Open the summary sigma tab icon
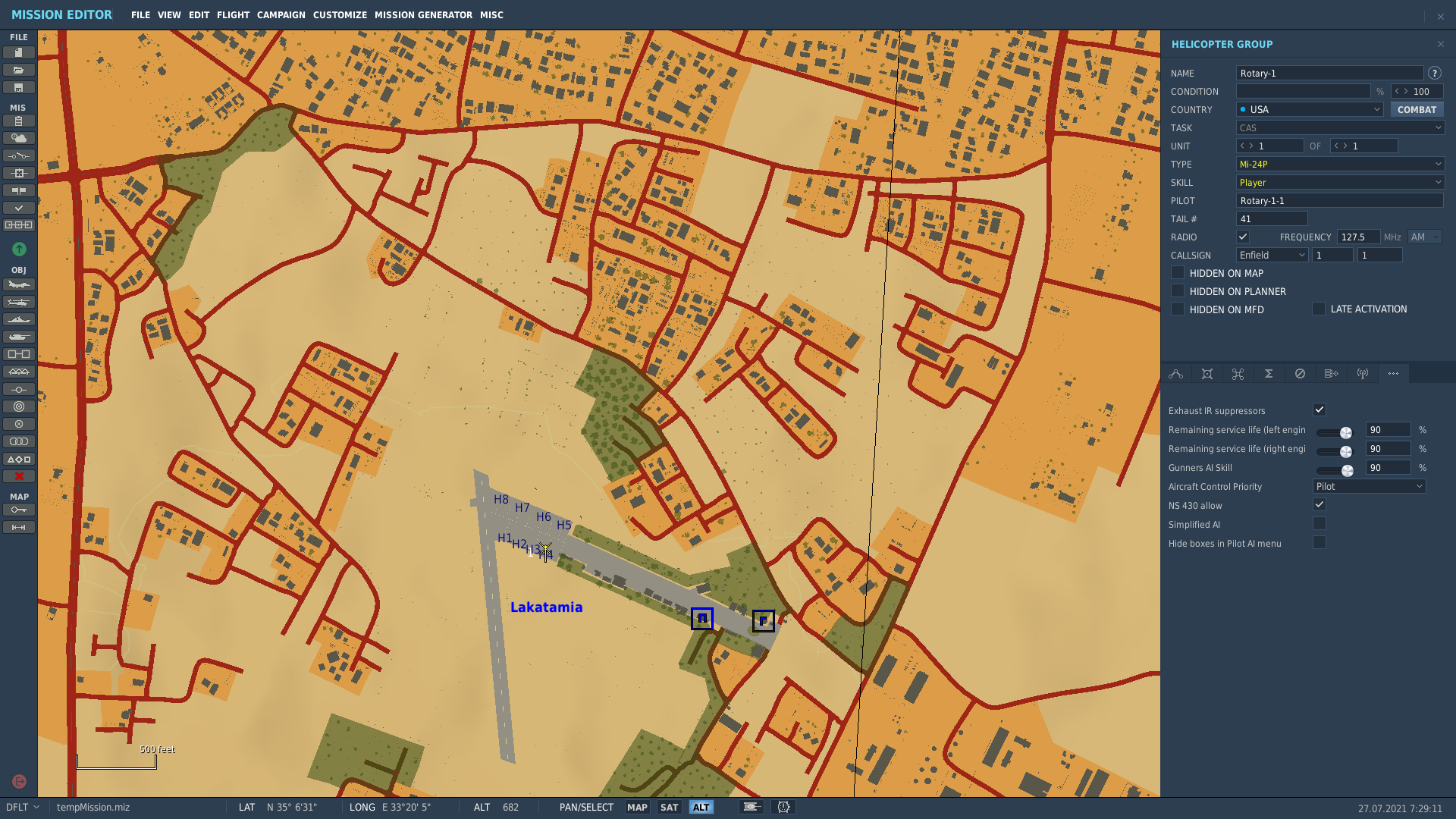 pos(1269,373)
